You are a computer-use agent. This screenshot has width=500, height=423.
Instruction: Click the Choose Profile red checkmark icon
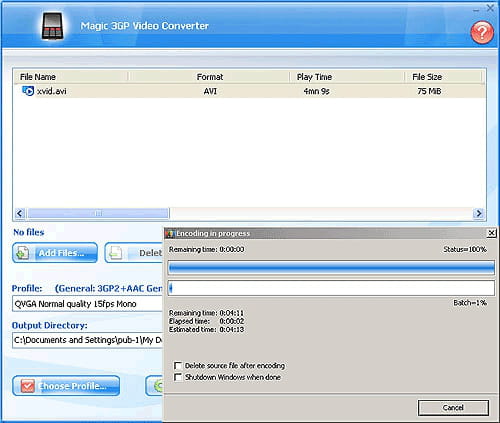tap(27, 386)
